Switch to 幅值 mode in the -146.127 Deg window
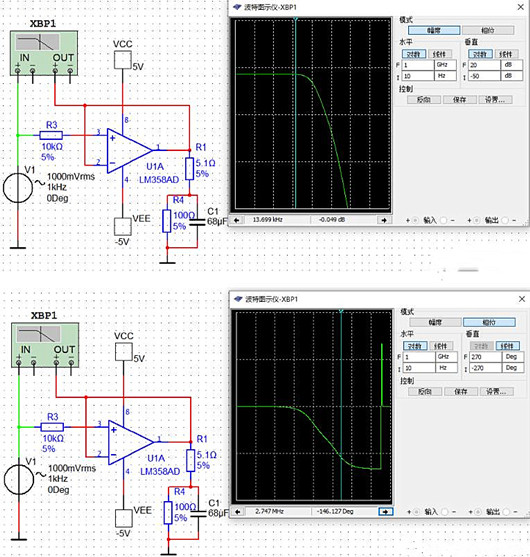This screenshot has height=557, width=530. tap(435, 323)
